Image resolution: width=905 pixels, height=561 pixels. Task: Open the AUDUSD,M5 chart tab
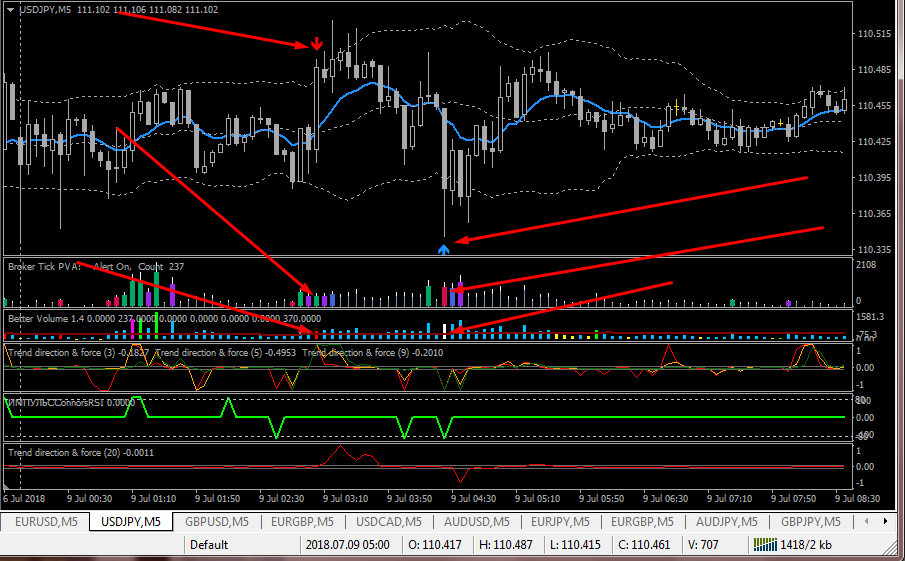pos(476,522)
